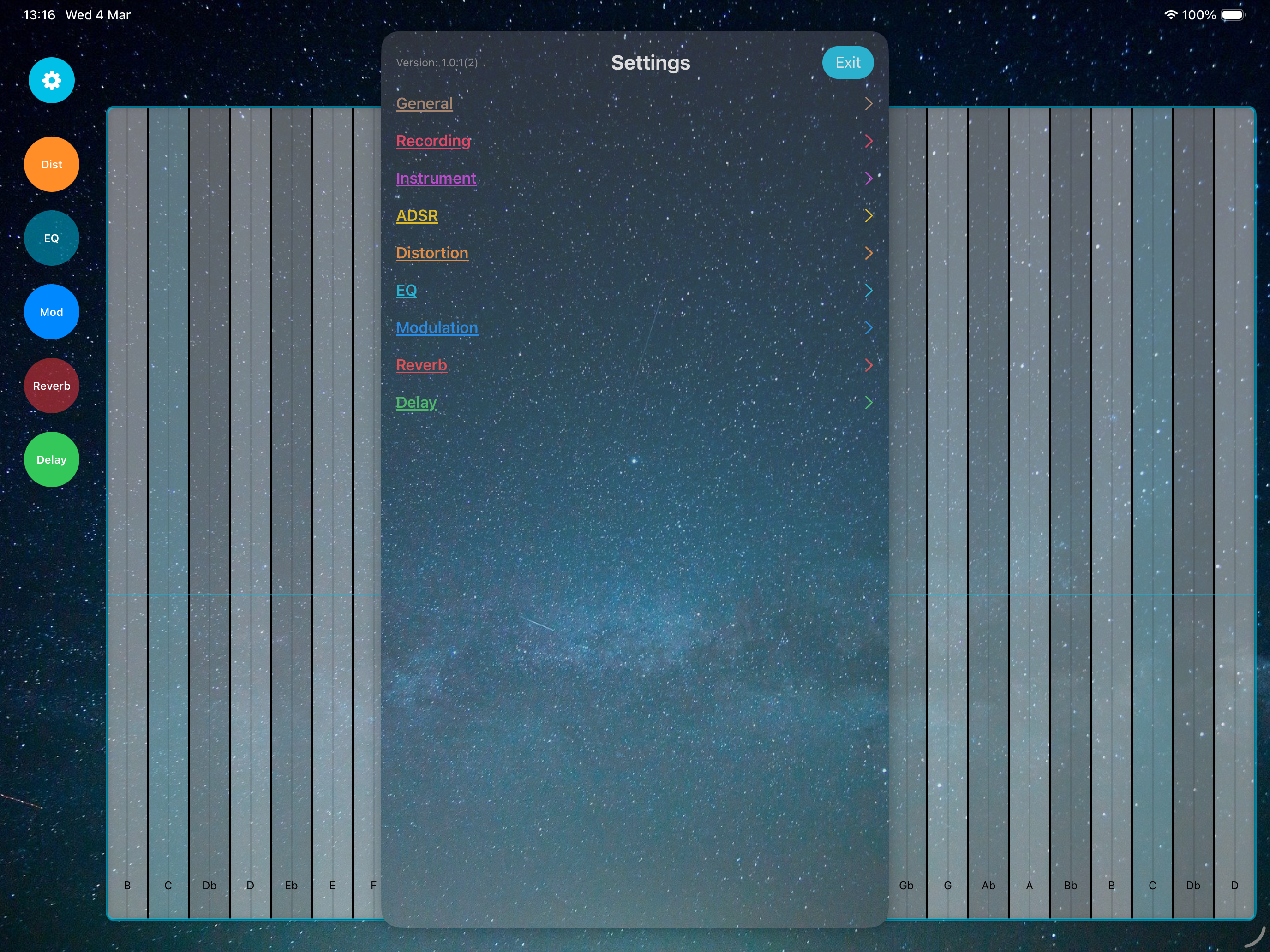Play the Gb key
1270x952 pixels.
[907, 513]
